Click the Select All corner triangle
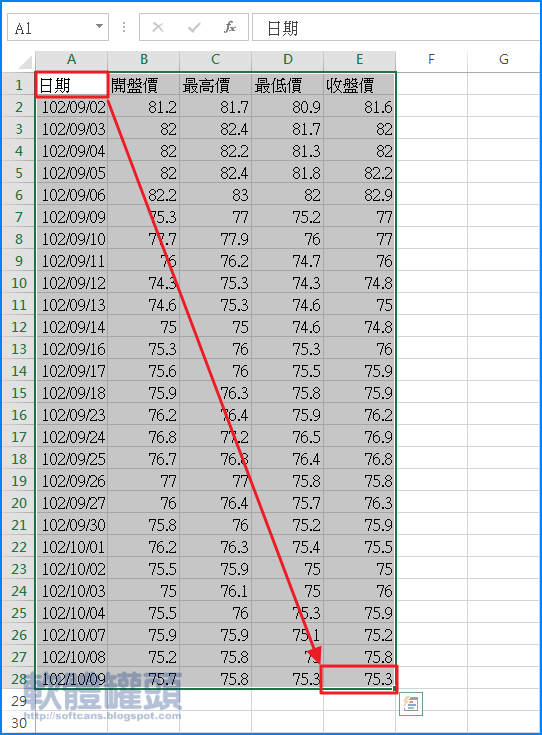The width and height of the screenshot is (542, 735). (x=23, y=61)
